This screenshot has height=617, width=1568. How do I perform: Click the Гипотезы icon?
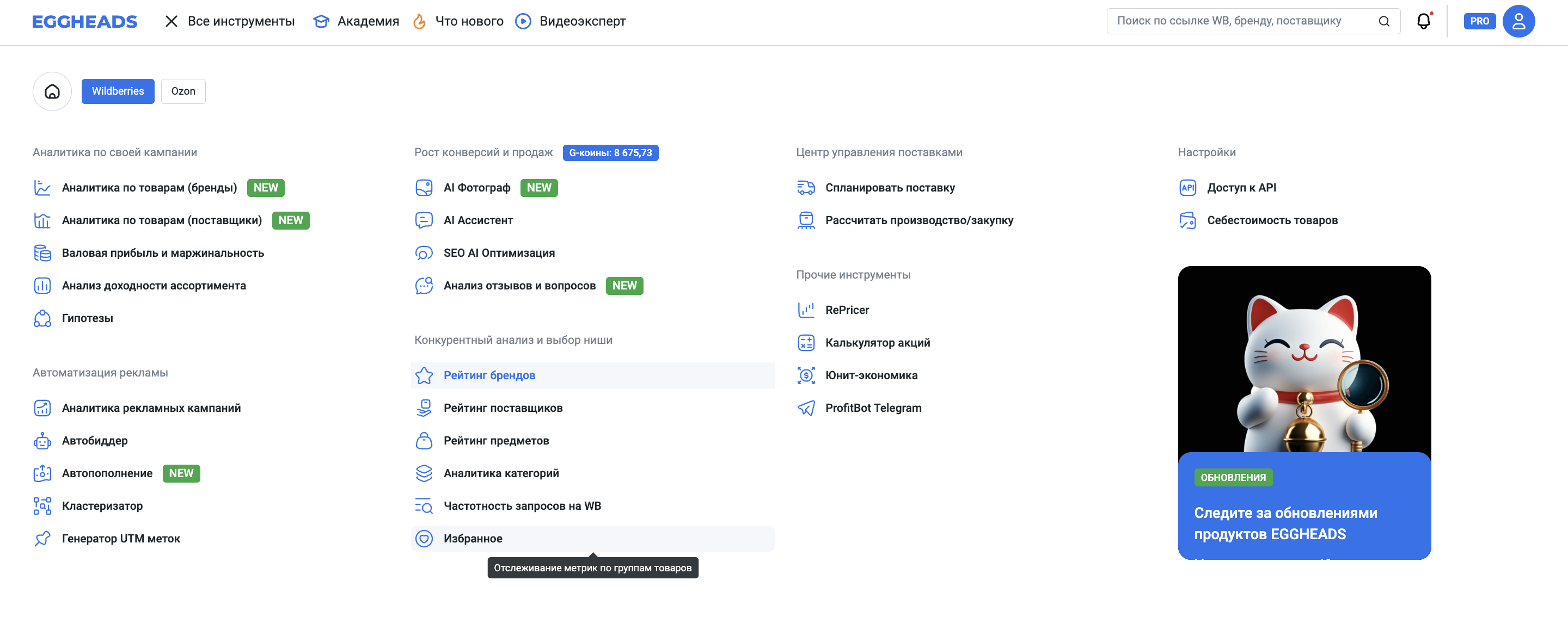point(42,318)
